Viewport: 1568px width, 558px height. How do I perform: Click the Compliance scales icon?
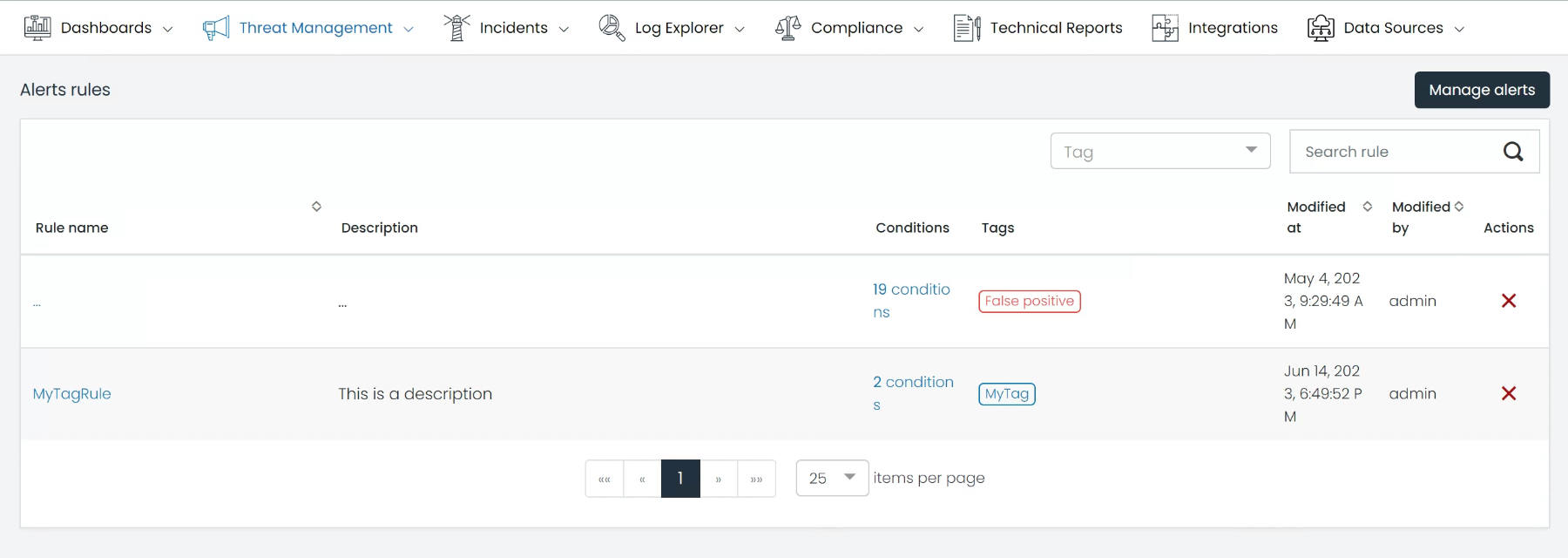point(788,28)
